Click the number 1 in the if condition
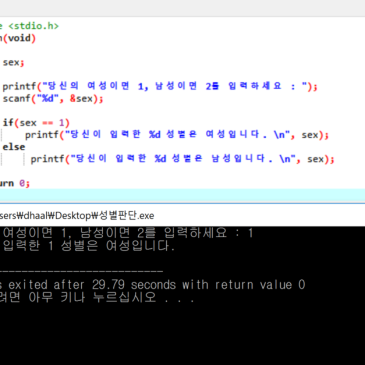Image resolution: width=365 pixels, height=365 pixels. (x=62, y=123)
